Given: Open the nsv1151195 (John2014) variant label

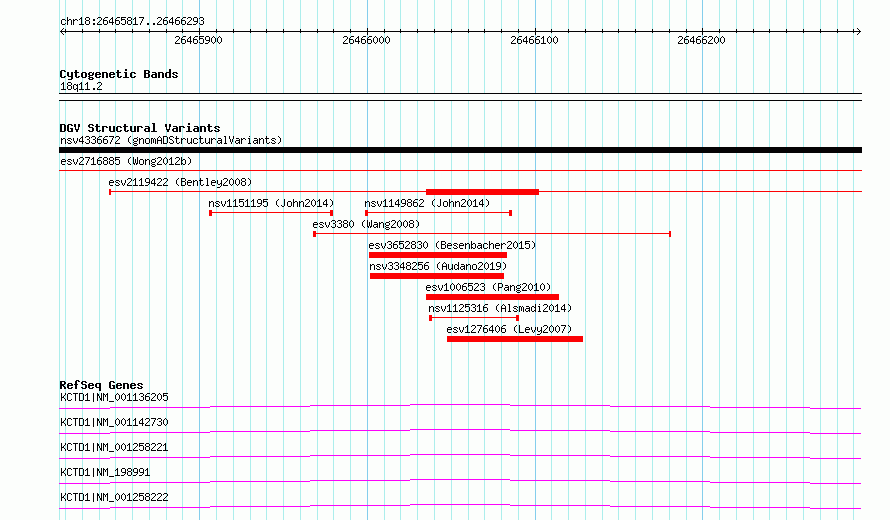Looking at the screenshot, I should coord(271,203).
